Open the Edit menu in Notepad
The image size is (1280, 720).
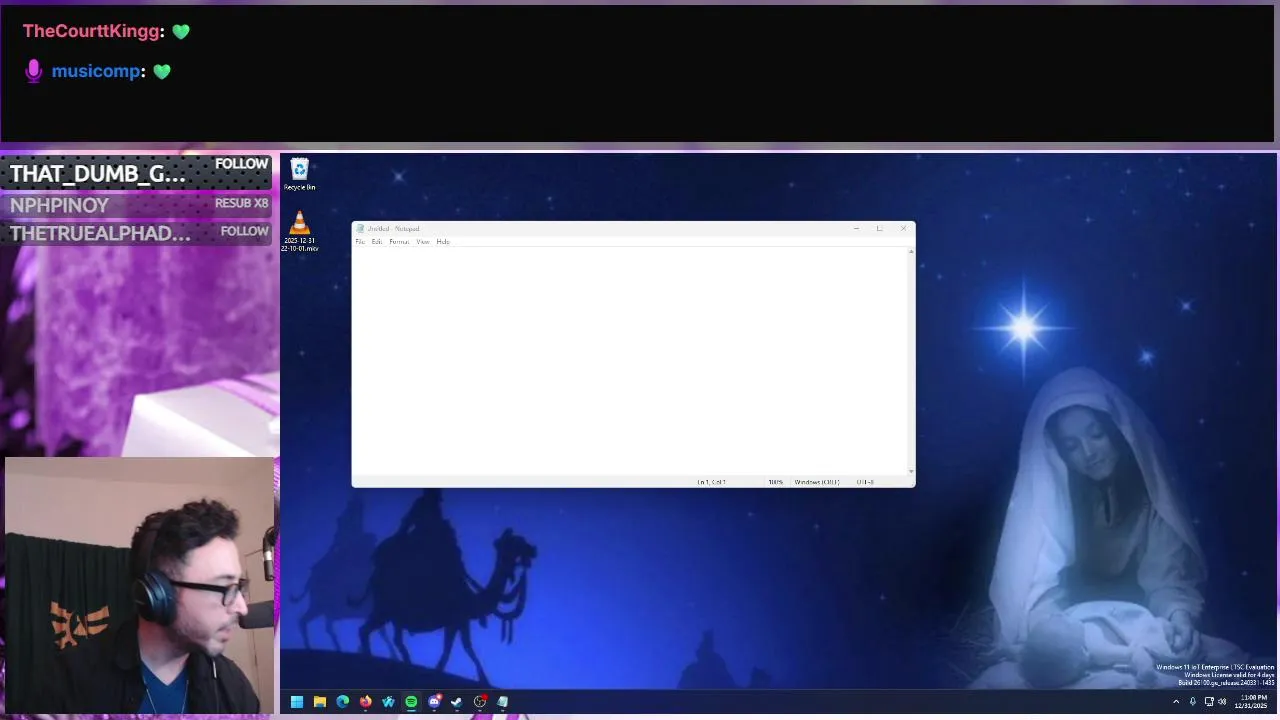pyautogui.click(x=377, y=242)
